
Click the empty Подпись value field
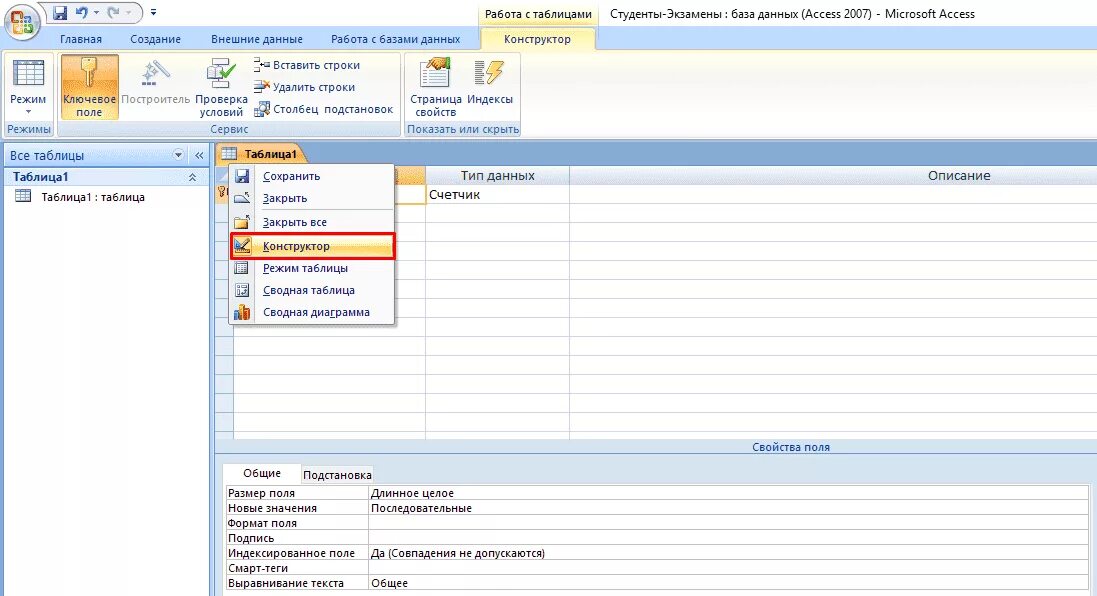coord(728,539)
